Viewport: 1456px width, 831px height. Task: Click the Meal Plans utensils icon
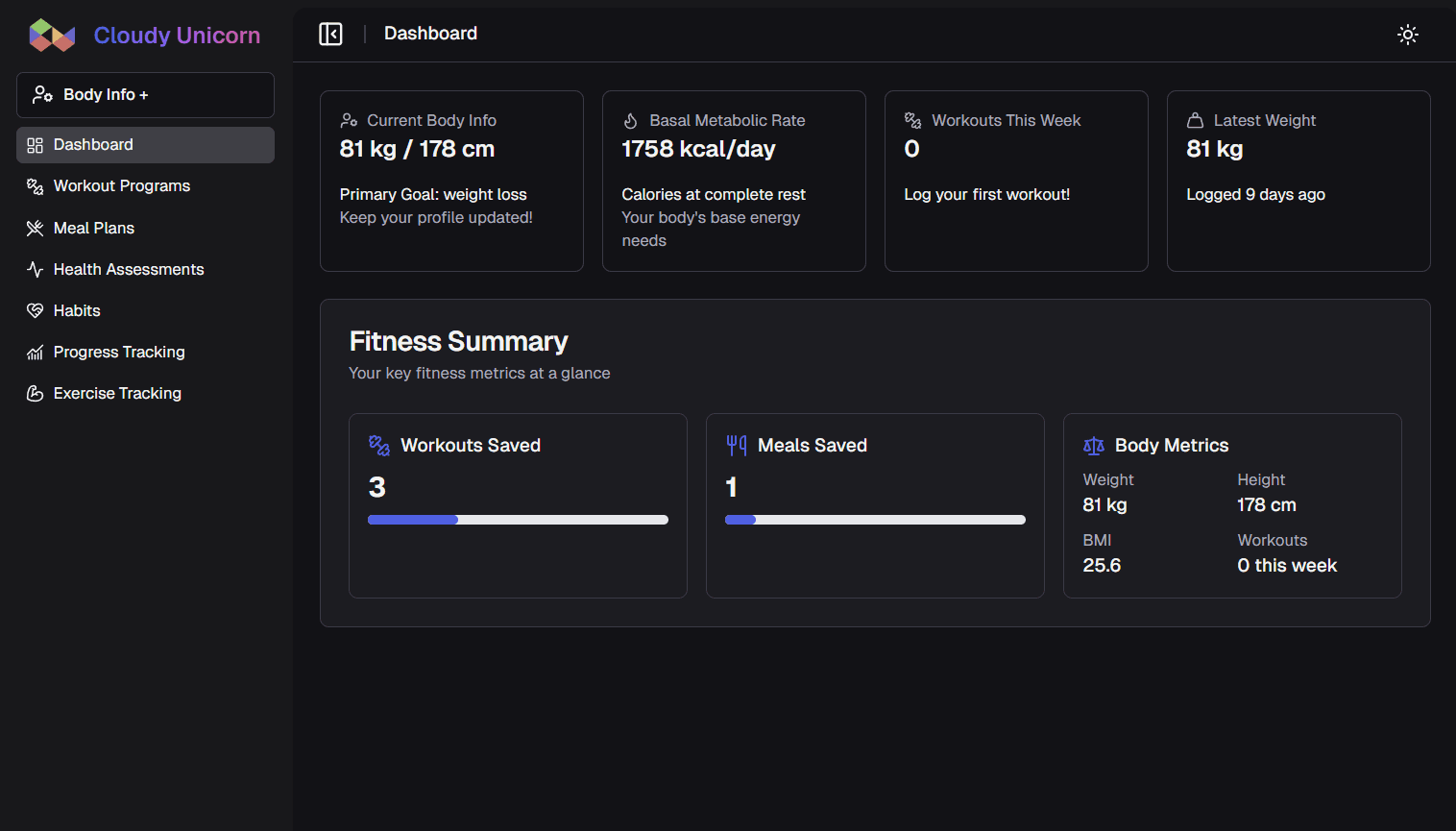pyautogui.click(x=36, y=229)
